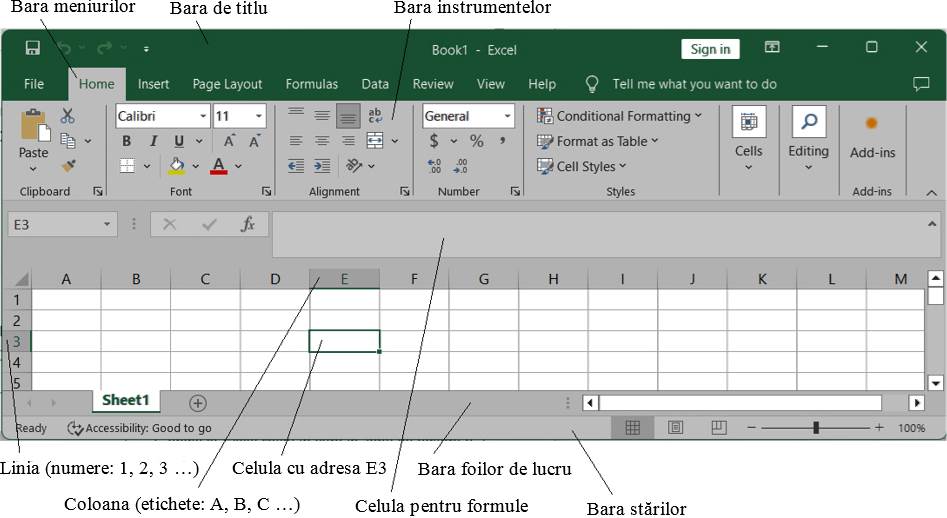This screenshot has height=518, width=947.
Task: Open the font size 11 dropdown
Action: coord(258,116)
